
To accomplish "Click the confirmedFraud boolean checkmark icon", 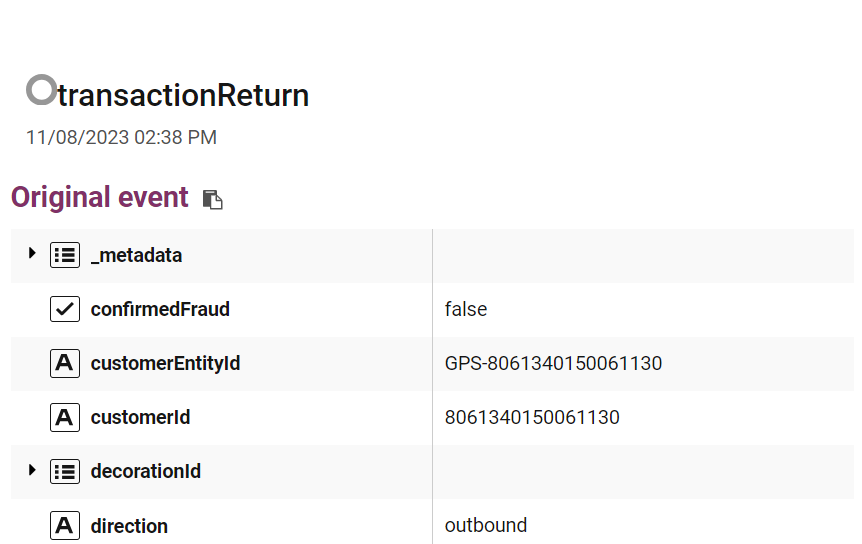I will pyautogui.click(x=65, y=309).
